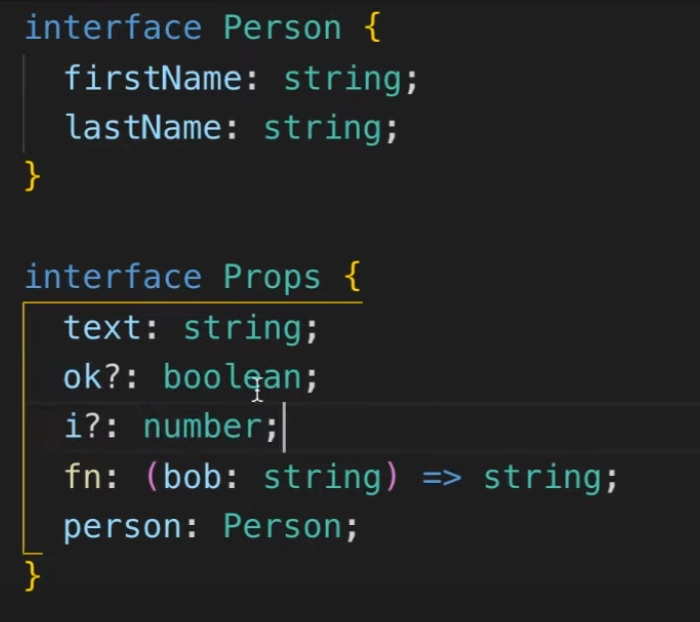This screenshot has height=622, width=700.
Task: Place cursor on firstName property
Action: tap(153, 78)
